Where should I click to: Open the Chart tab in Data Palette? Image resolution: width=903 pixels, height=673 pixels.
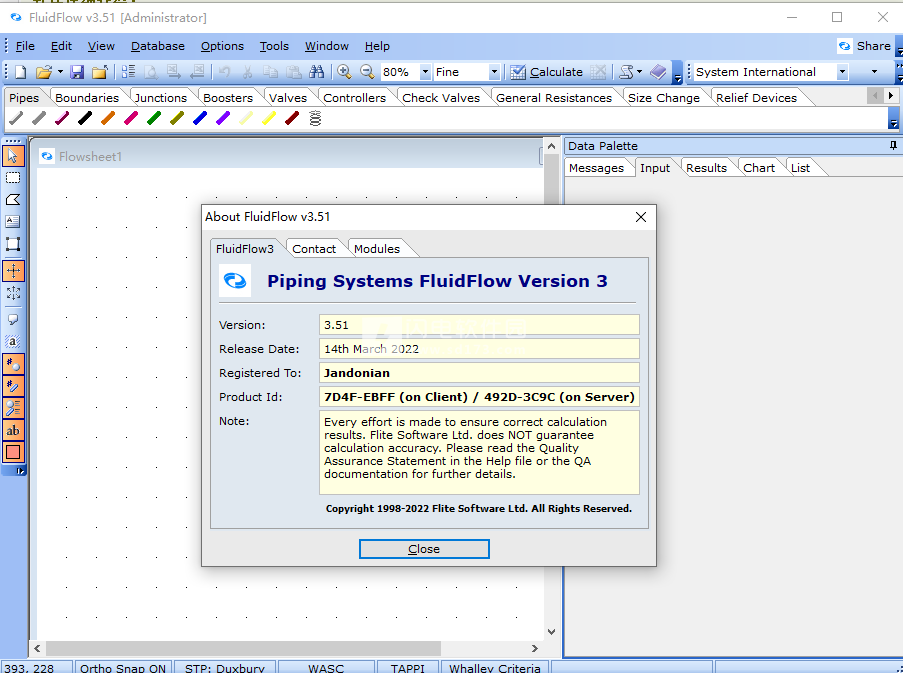tap(759, 168)
